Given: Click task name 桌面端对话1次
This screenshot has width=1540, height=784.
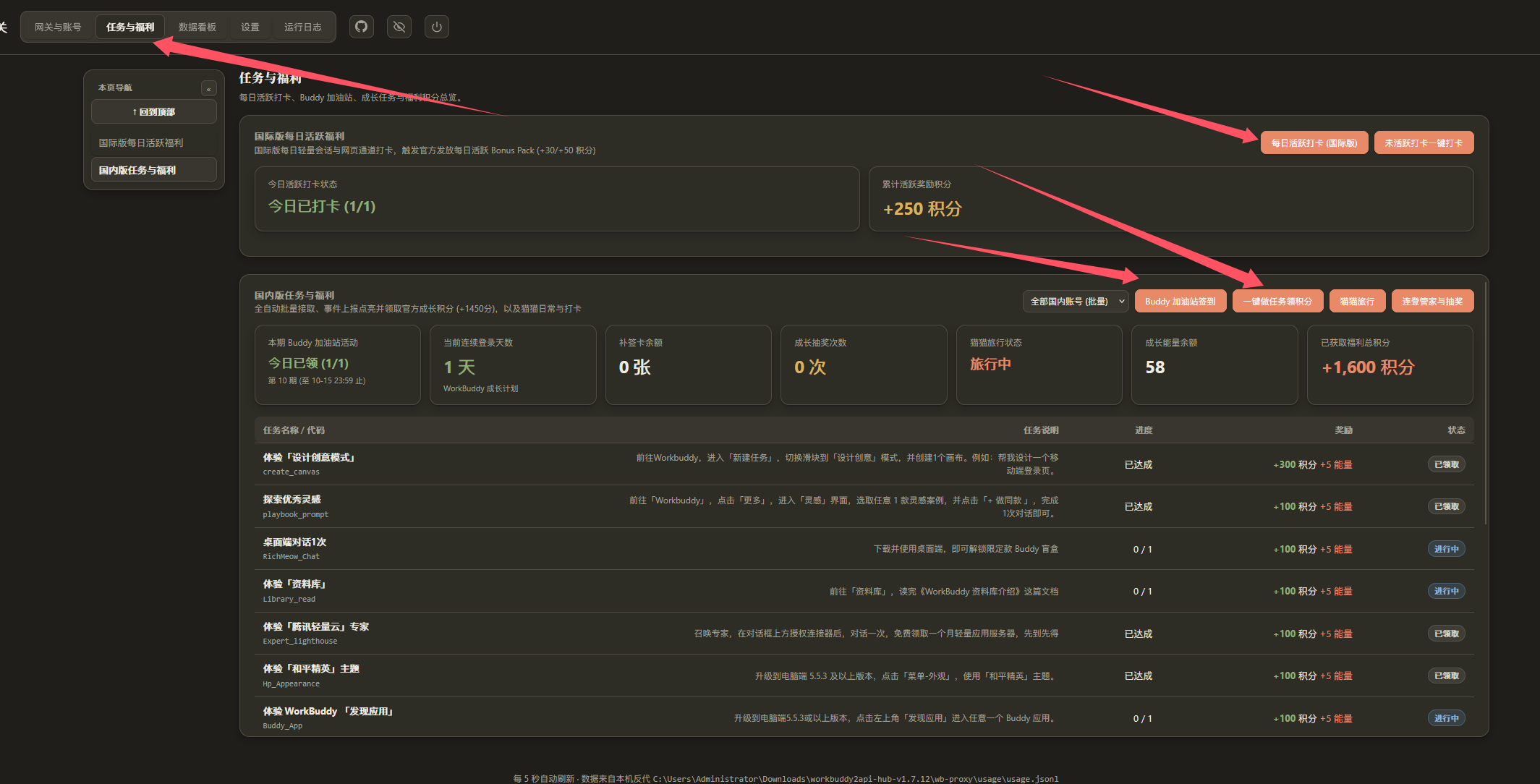Looking at the screenshot, I should point(294,542).
